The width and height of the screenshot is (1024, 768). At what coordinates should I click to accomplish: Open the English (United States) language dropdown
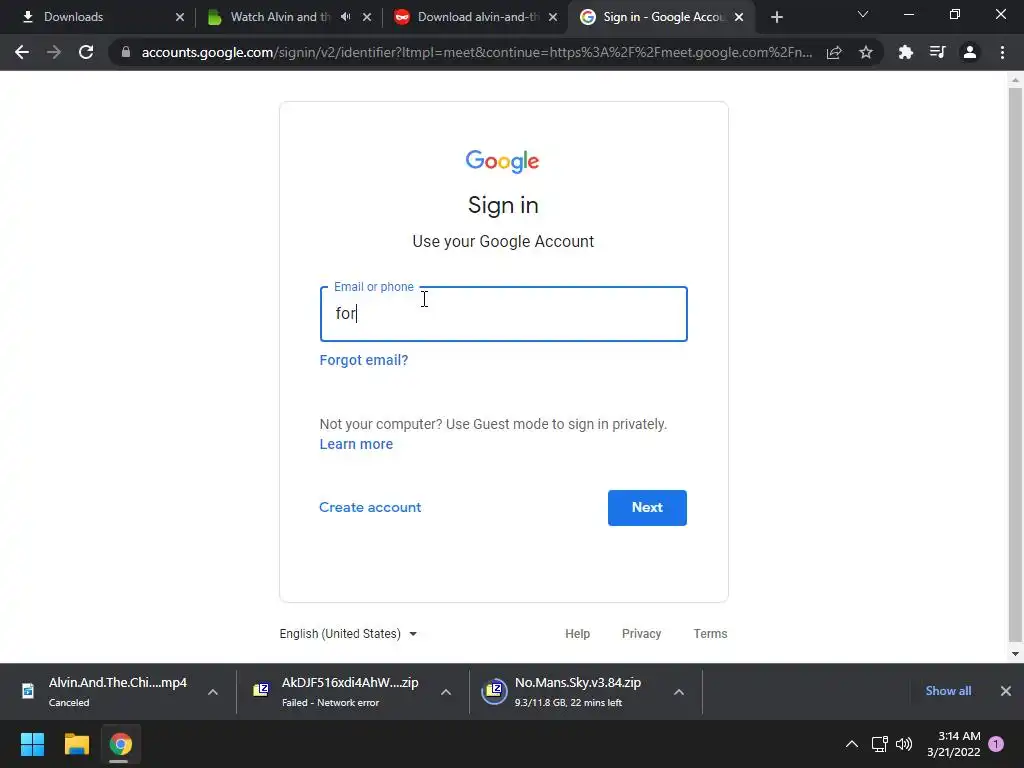click(x=348, y=633)
